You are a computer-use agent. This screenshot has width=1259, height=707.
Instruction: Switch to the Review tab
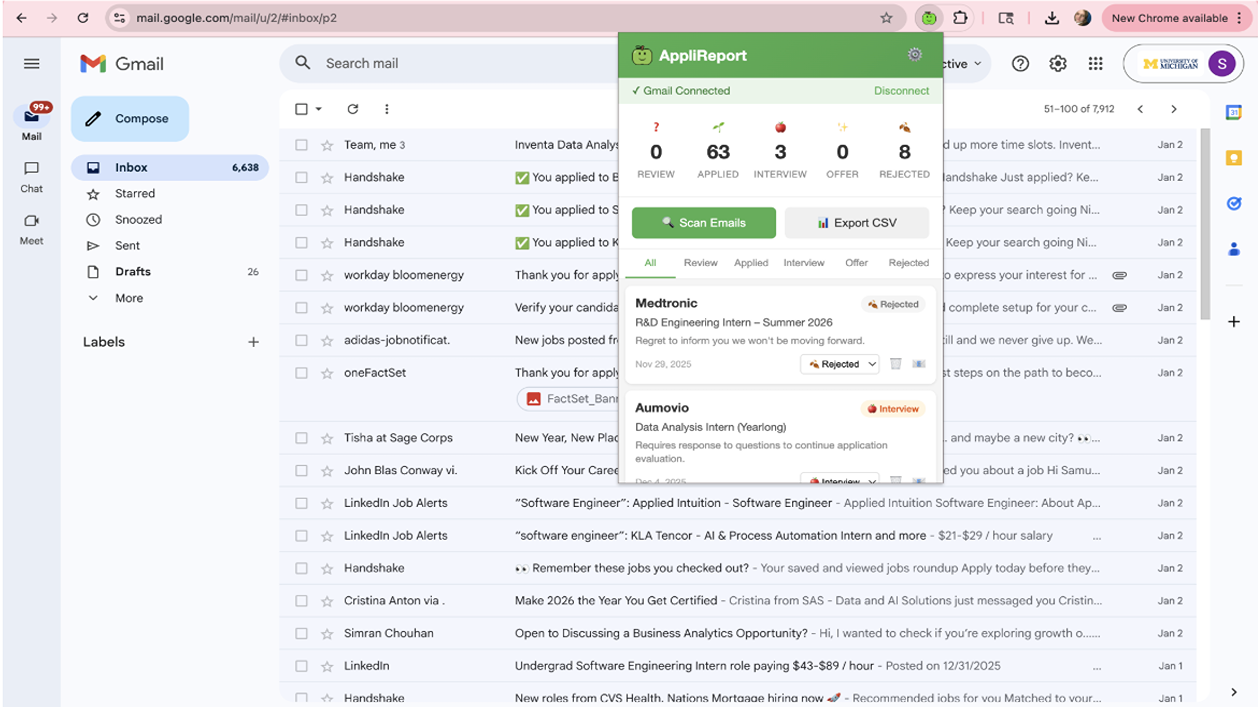click(x=700, y=263)
